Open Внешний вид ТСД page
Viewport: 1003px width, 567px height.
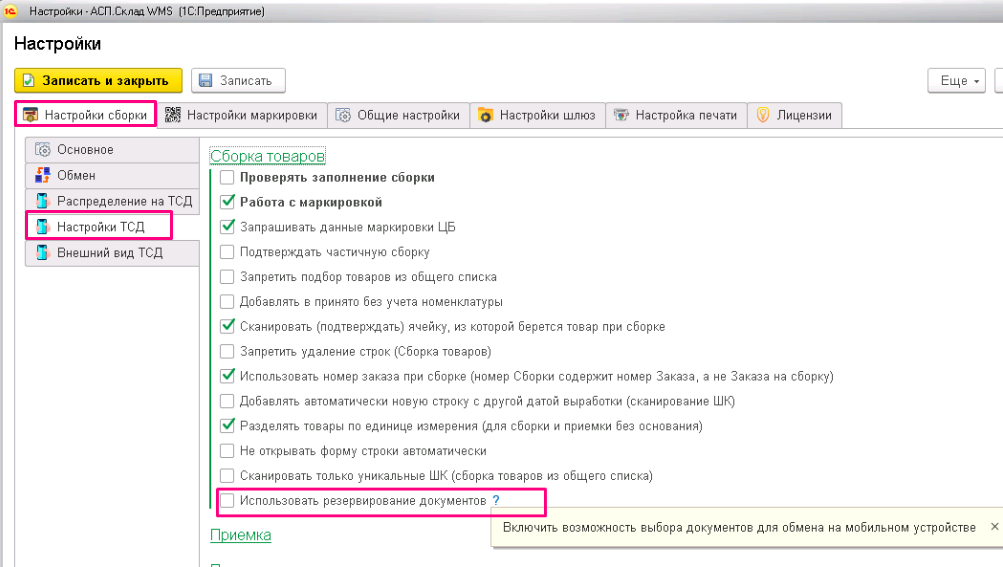click(113, 253)
